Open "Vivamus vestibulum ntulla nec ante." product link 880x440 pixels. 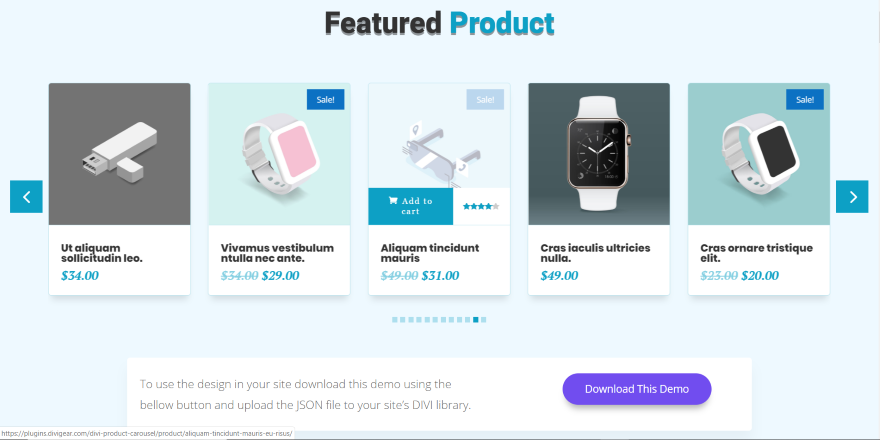tap(277, 253)
